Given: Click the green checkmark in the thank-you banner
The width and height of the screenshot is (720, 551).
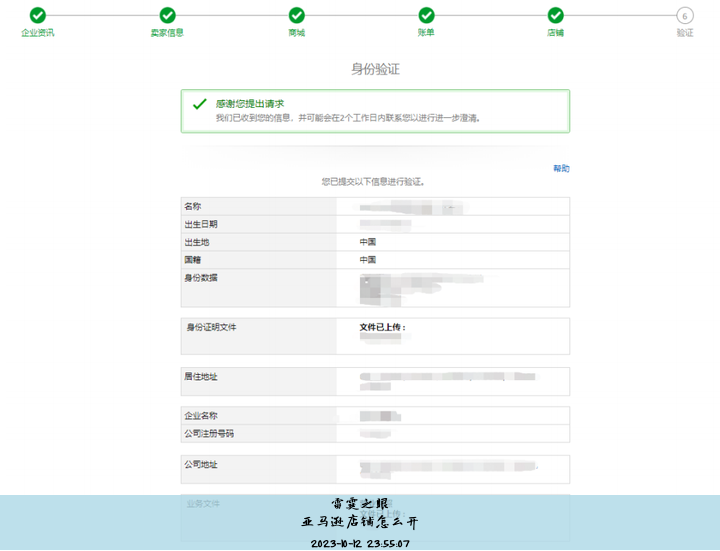Looking at the screenshot, I should point(199,104).
